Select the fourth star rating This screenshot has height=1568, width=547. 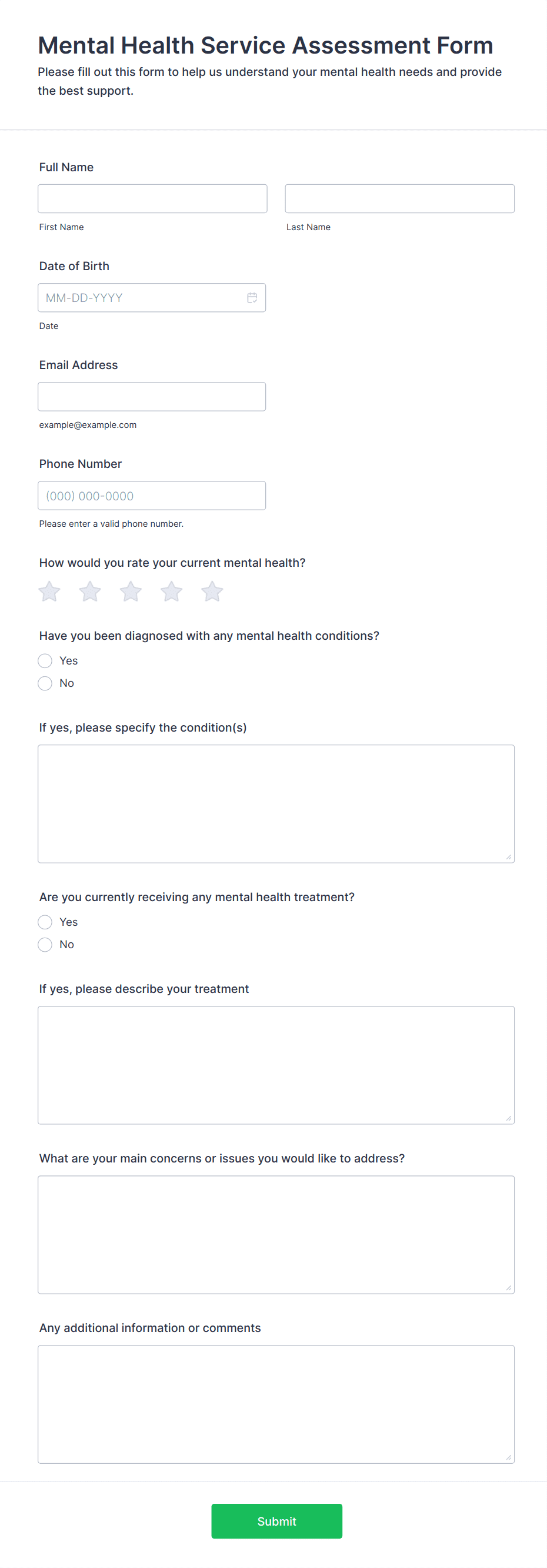tap(171, 591)
